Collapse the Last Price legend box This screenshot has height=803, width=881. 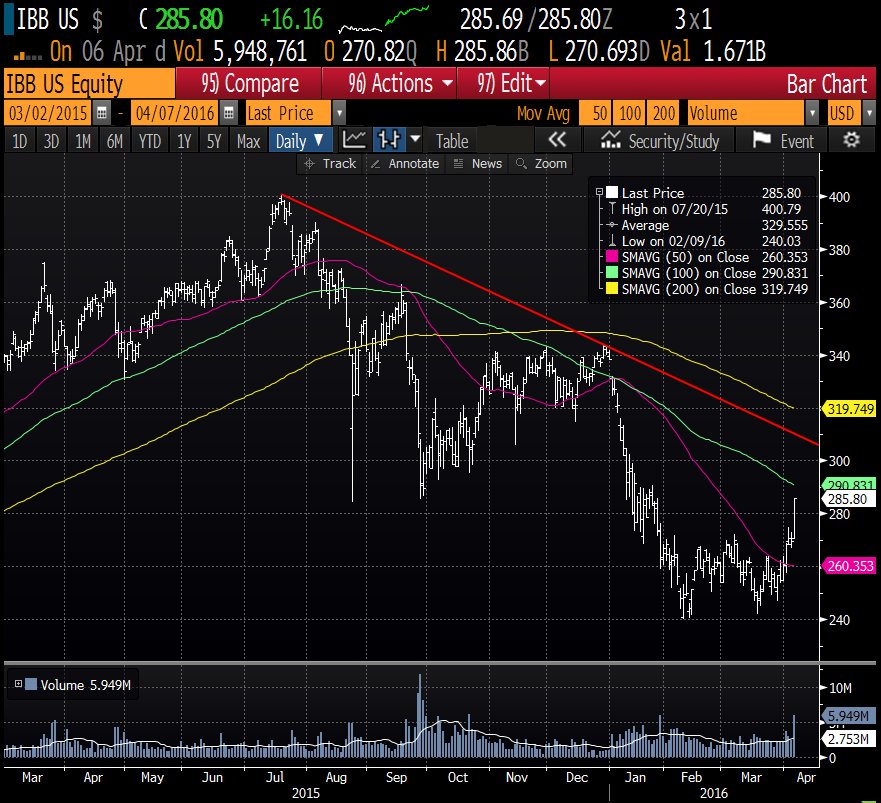599,192
